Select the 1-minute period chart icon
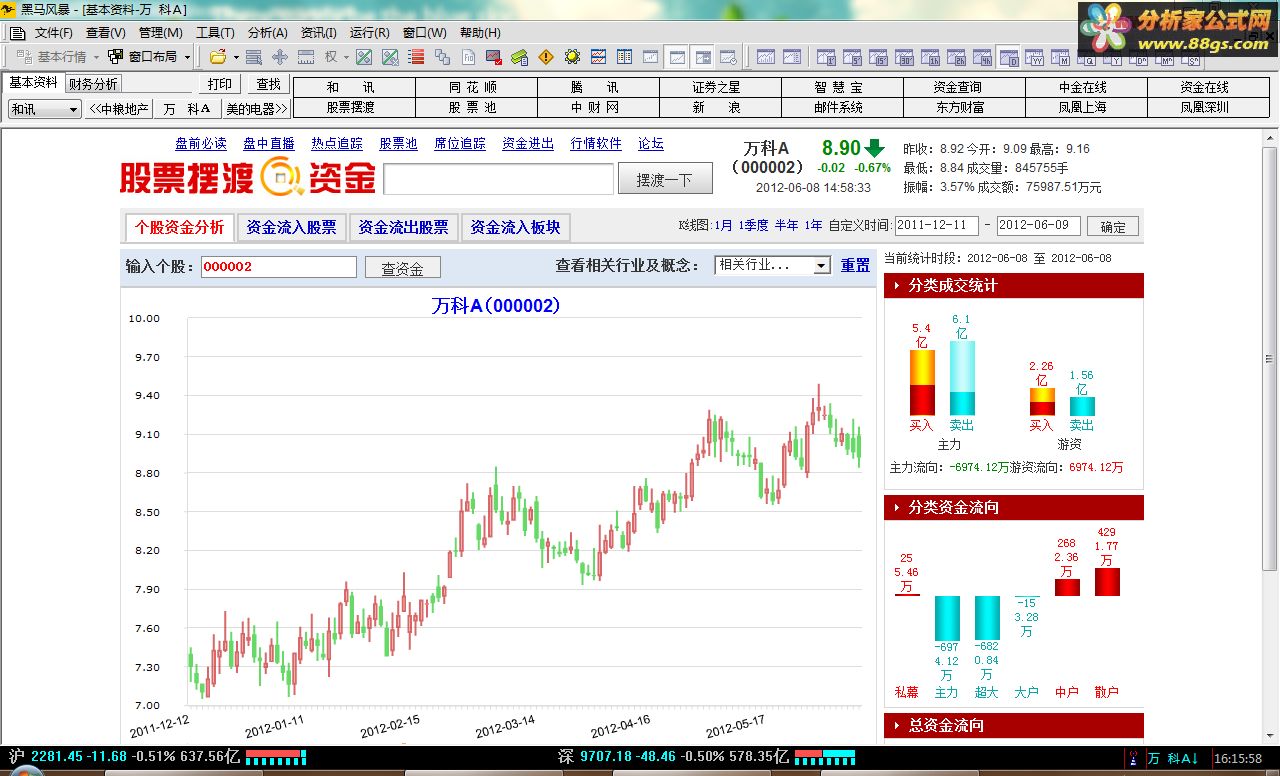The image size is (1280, 776). coord(826,57)
